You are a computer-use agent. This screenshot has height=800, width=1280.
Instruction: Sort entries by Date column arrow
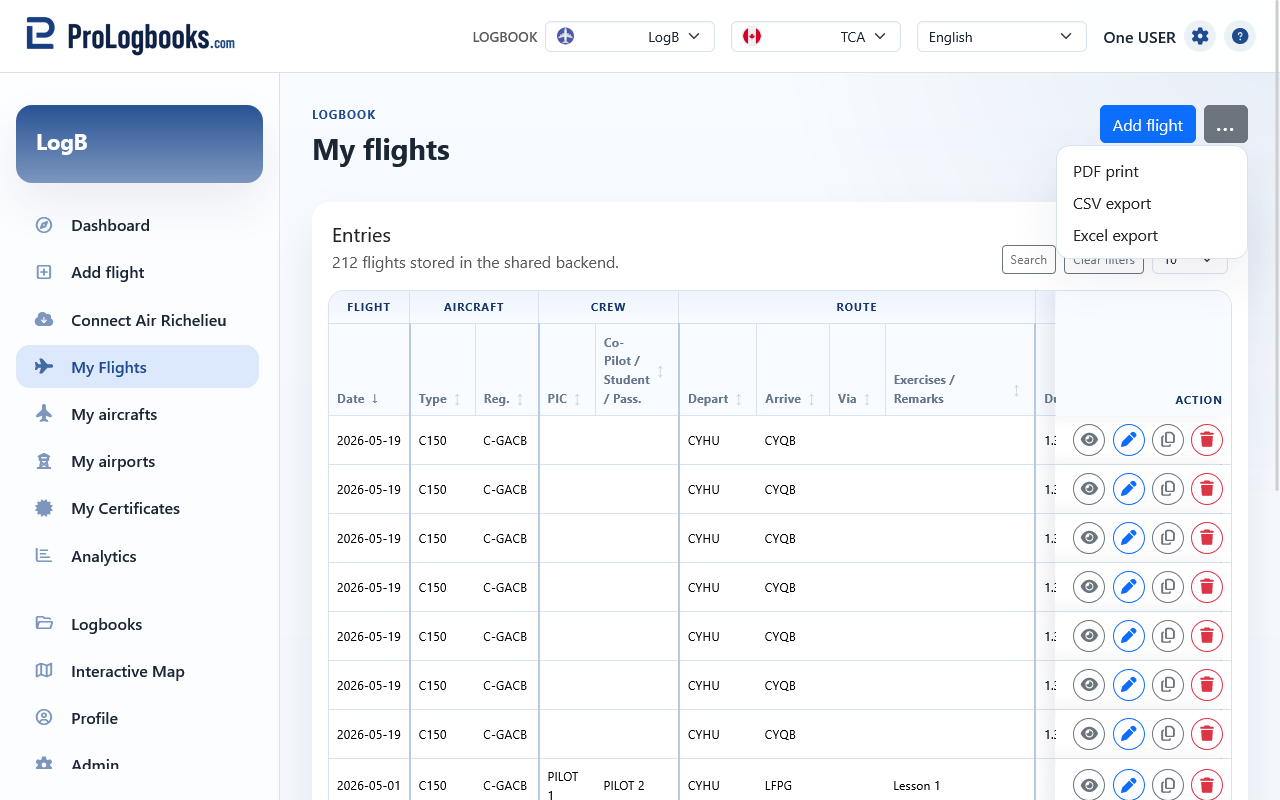pos(375,398)
